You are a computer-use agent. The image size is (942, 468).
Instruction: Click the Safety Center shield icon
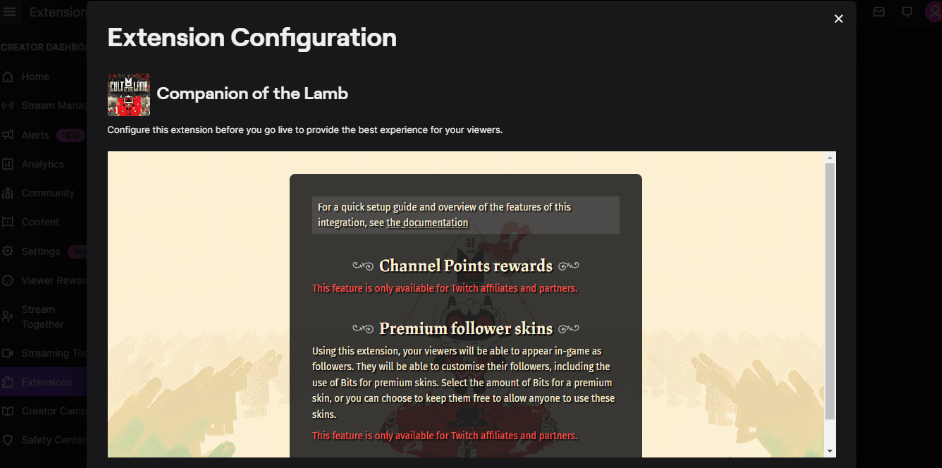pos(7,440)
